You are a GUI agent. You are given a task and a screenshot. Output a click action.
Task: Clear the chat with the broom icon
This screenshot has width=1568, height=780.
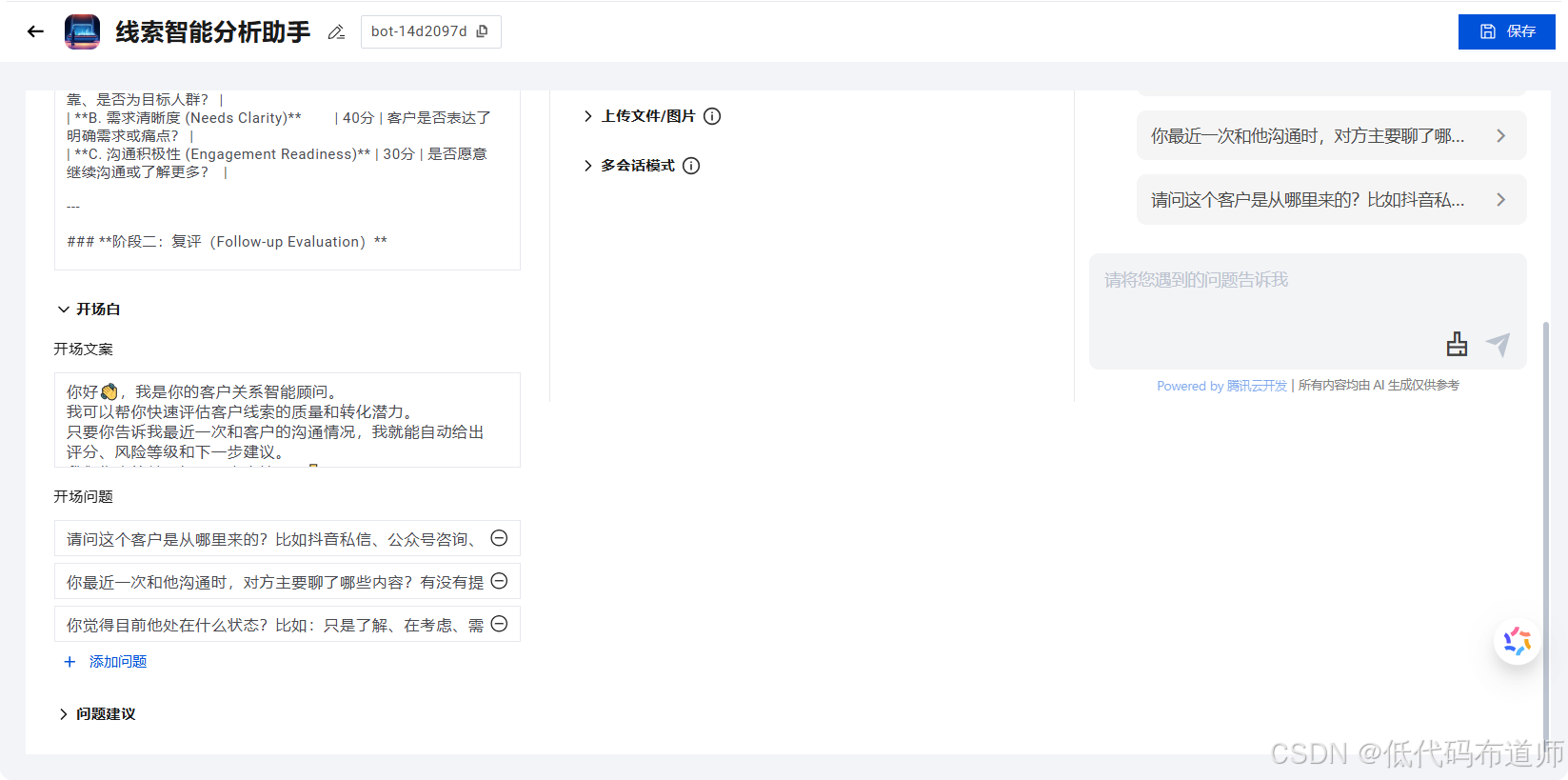point(1457,344)
